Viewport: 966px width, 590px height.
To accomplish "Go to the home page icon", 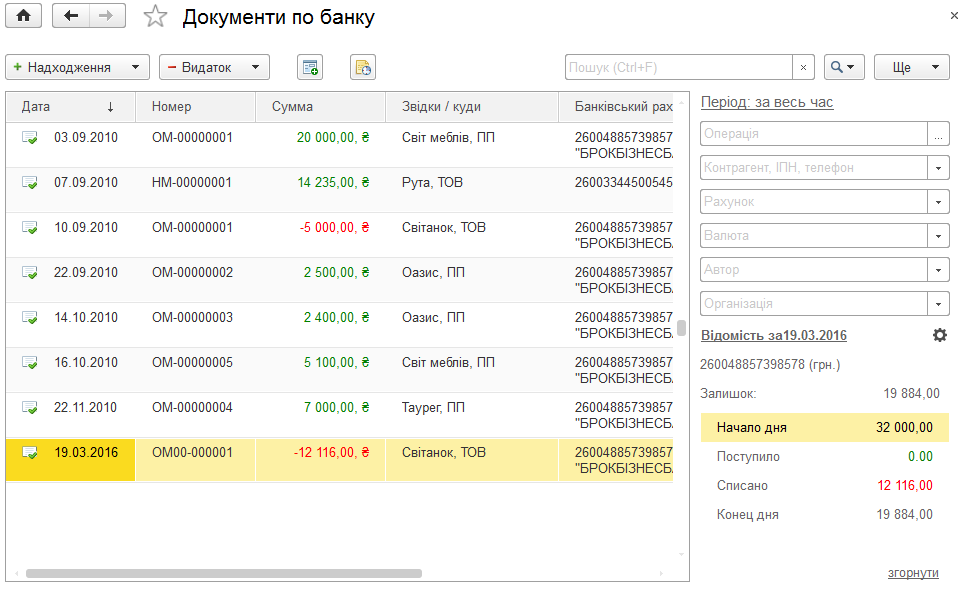I will [23, 16].
